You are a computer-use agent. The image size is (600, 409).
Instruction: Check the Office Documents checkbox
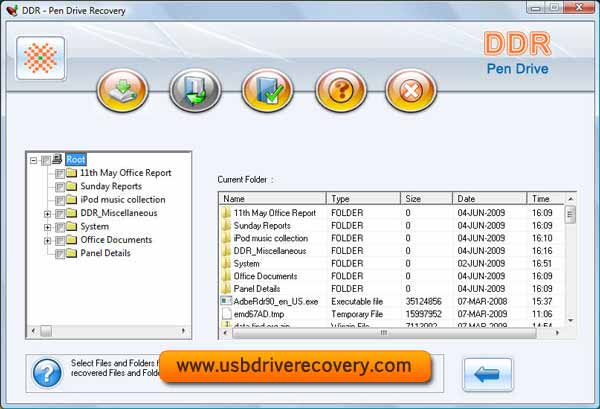60,241
